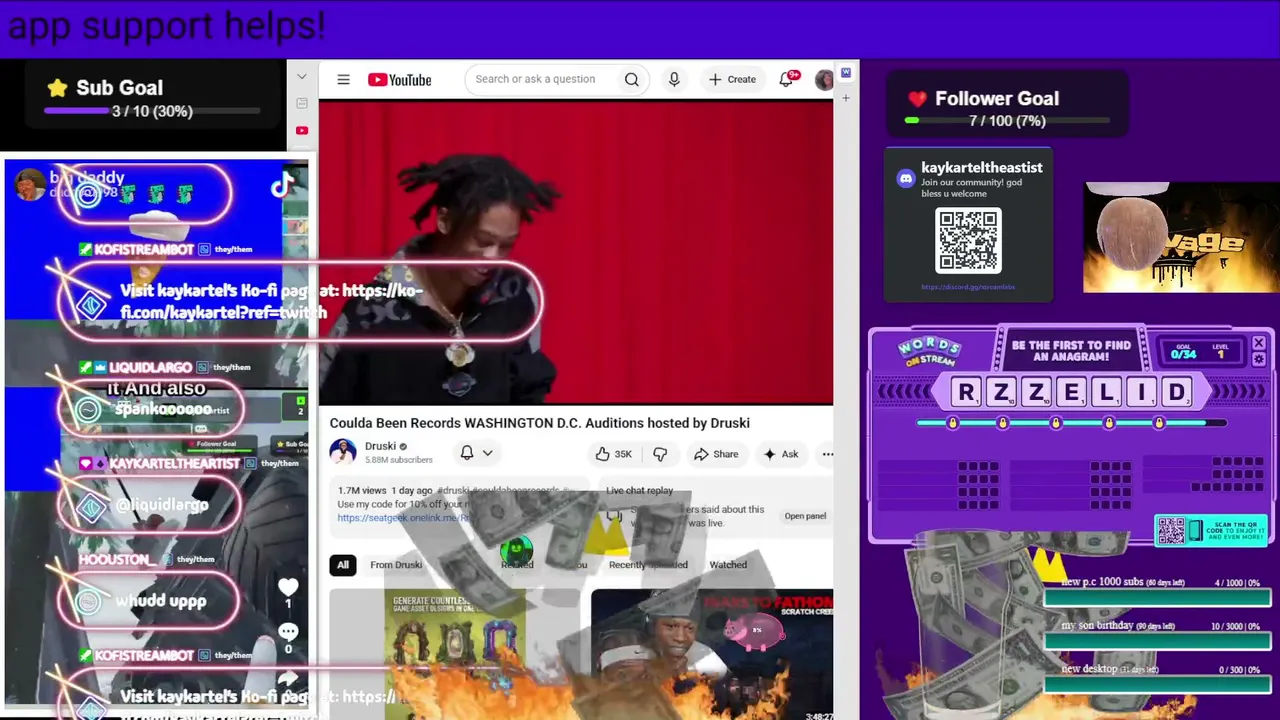Viewport: 1280px width, 720px height.
Task: Start voice search with the microphone icon
Action: 674,80
